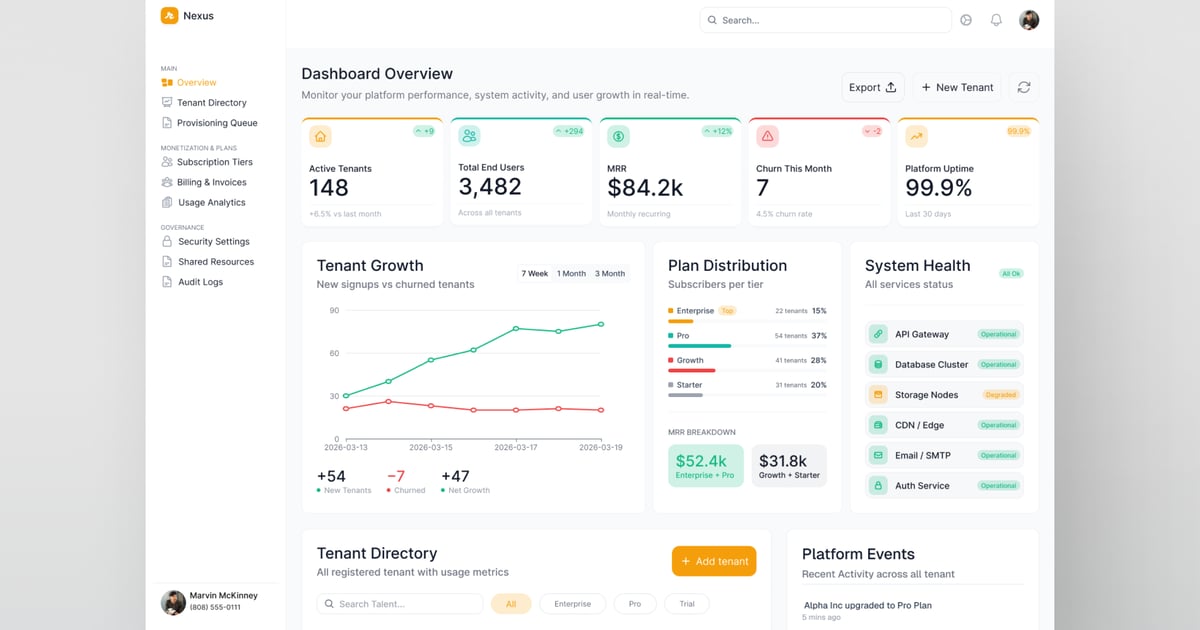
Task: Switch chart to 1 Month view
Action: 570,273
